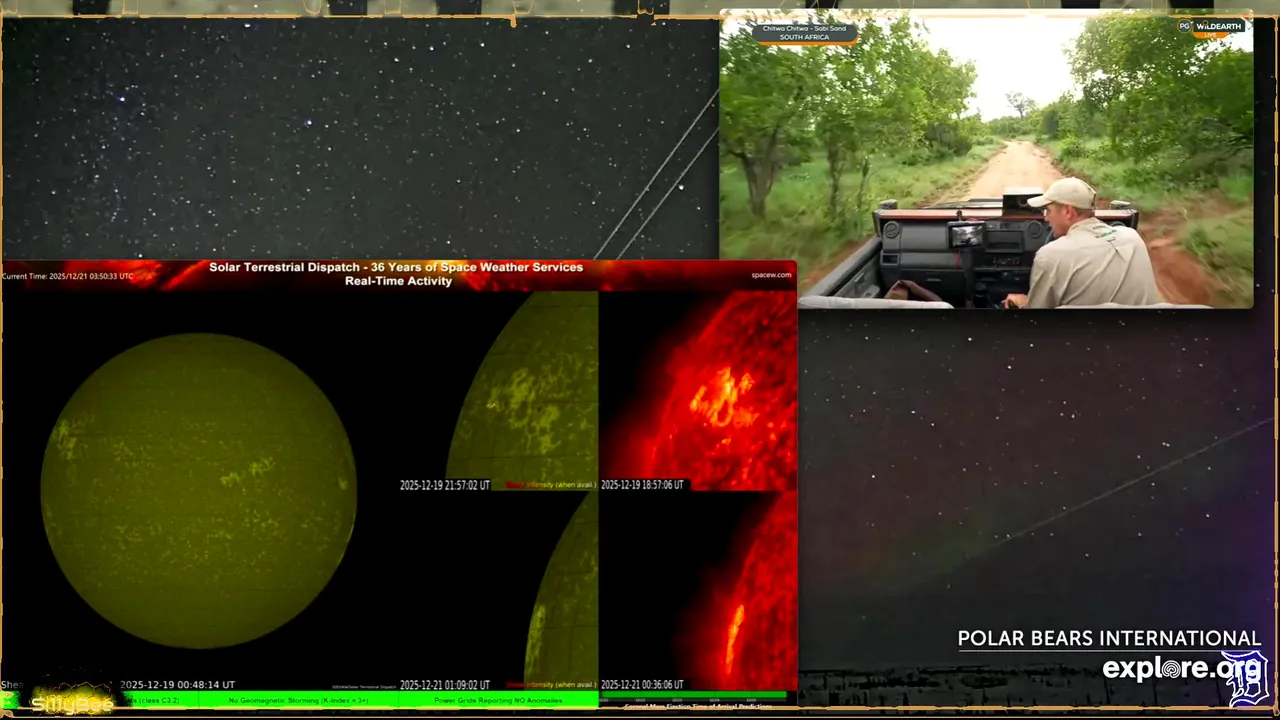Screen dimensions: 1280x720
Task: Click the Chitwa Chitwa - Sabi Sand location badge
Action: pyautogui.click(x=804, y=33)
